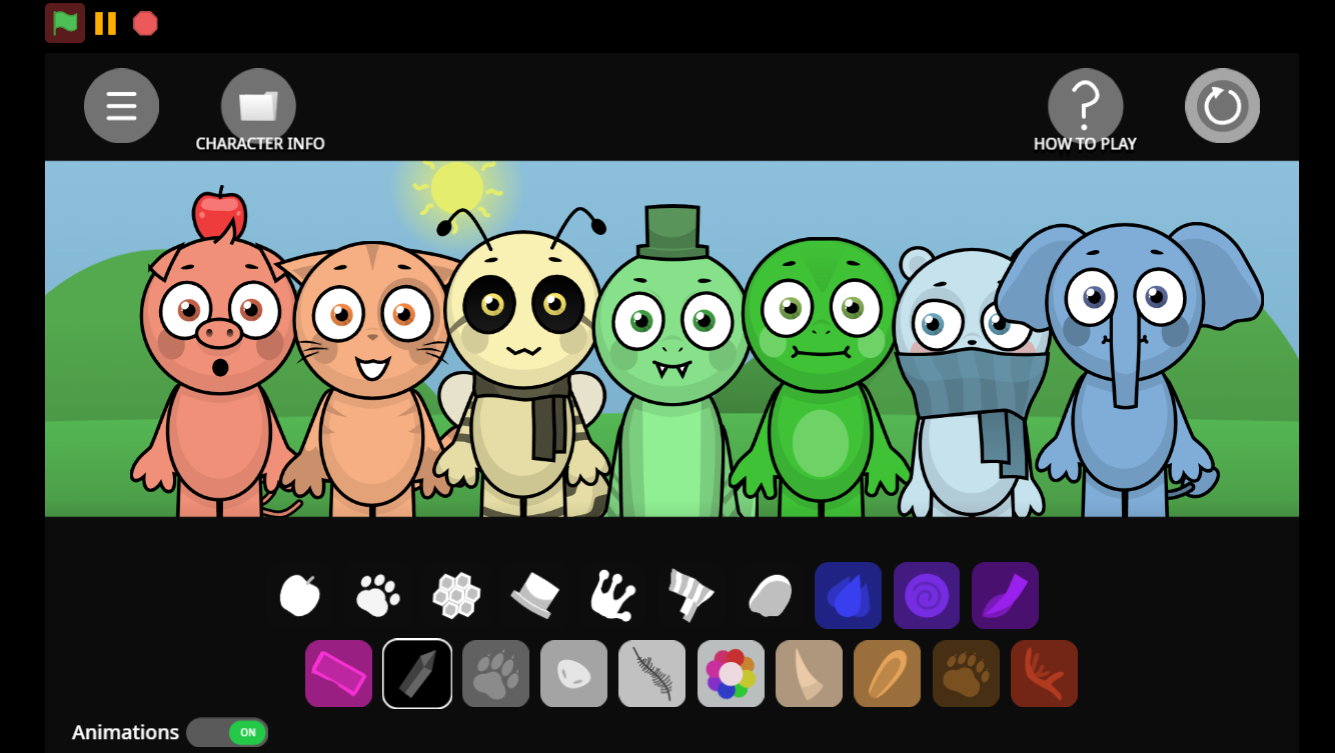Select the white elephant ear icon

(x=770, y=596)
